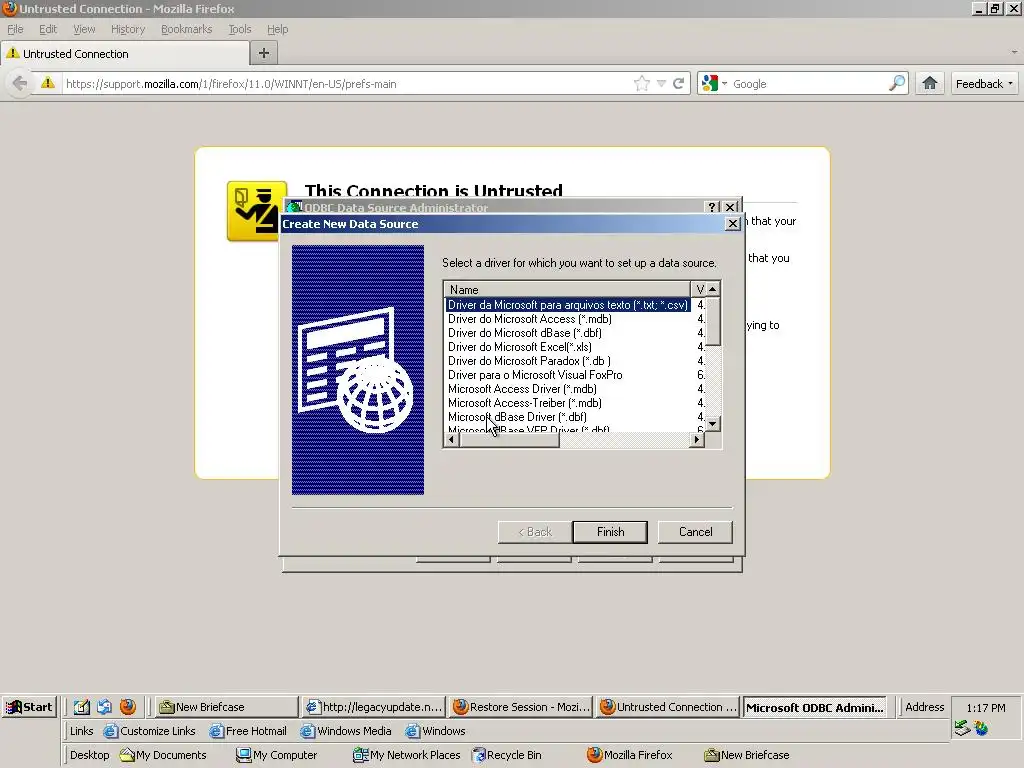The height and width of the screenshot is (768, 1024).
Task: Switch to Restore Session taskbar button
Action: click(x=521, y=707)
